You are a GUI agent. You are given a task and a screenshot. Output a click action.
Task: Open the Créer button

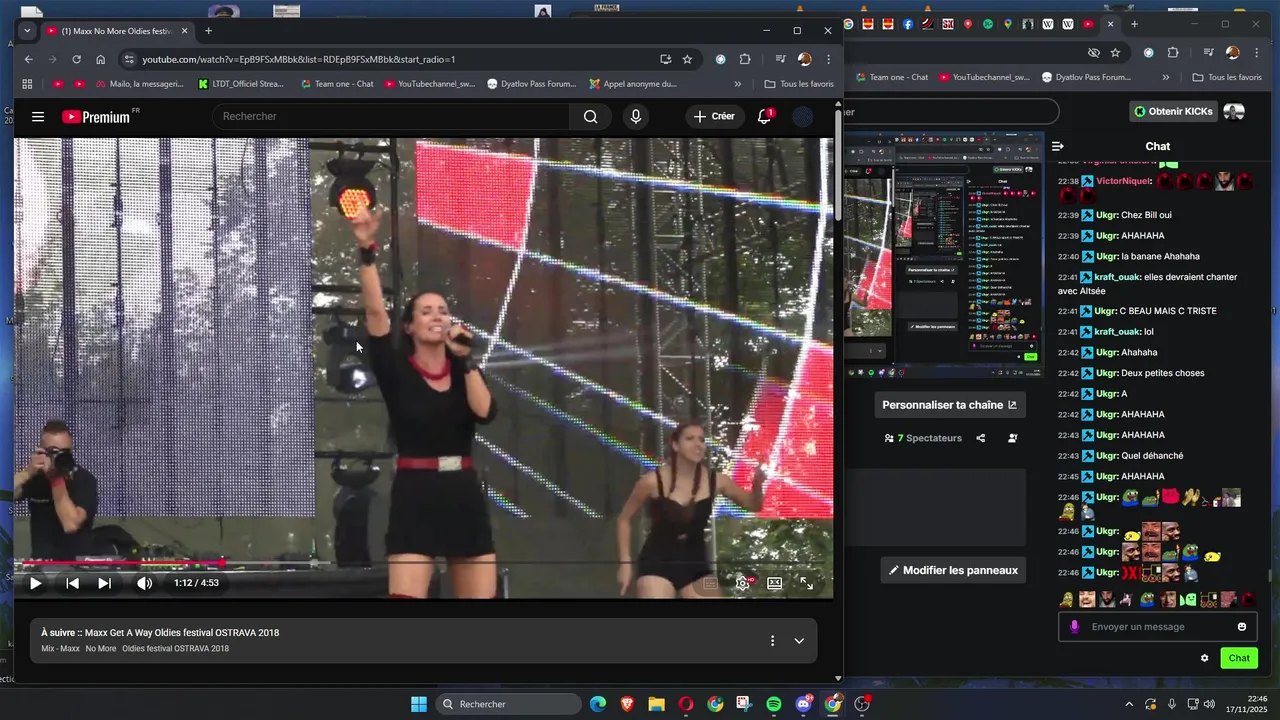[x=714, y=117]
